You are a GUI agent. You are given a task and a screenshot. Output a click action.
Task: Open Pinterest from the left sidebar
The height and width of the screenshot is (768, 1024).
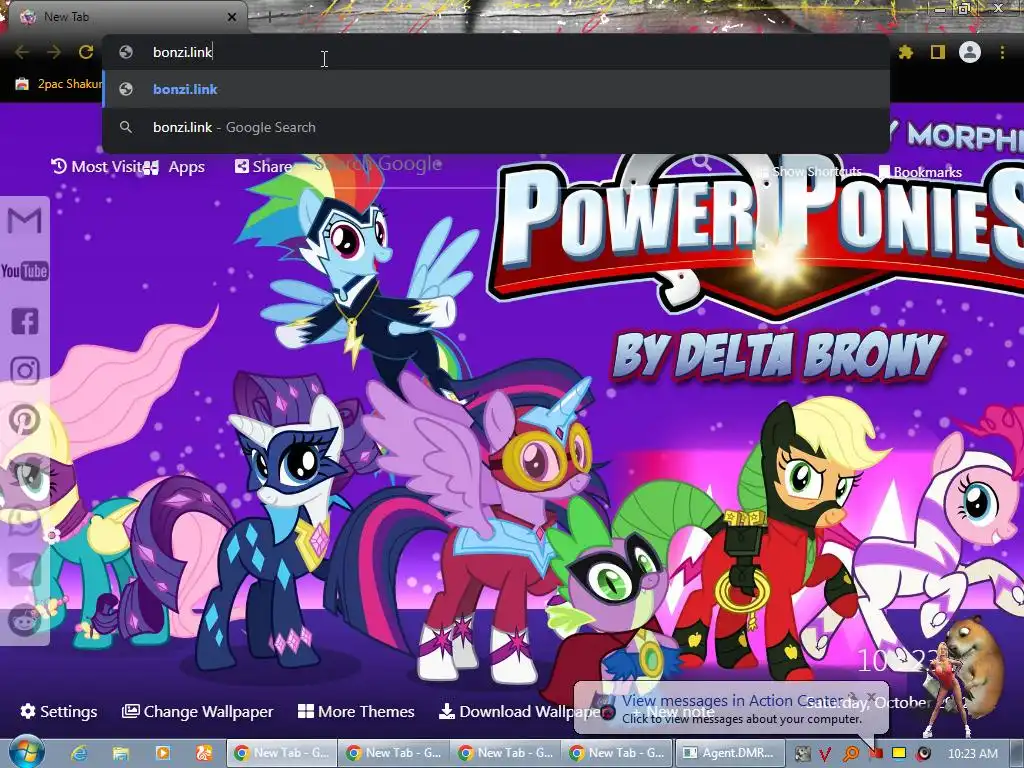24,420
